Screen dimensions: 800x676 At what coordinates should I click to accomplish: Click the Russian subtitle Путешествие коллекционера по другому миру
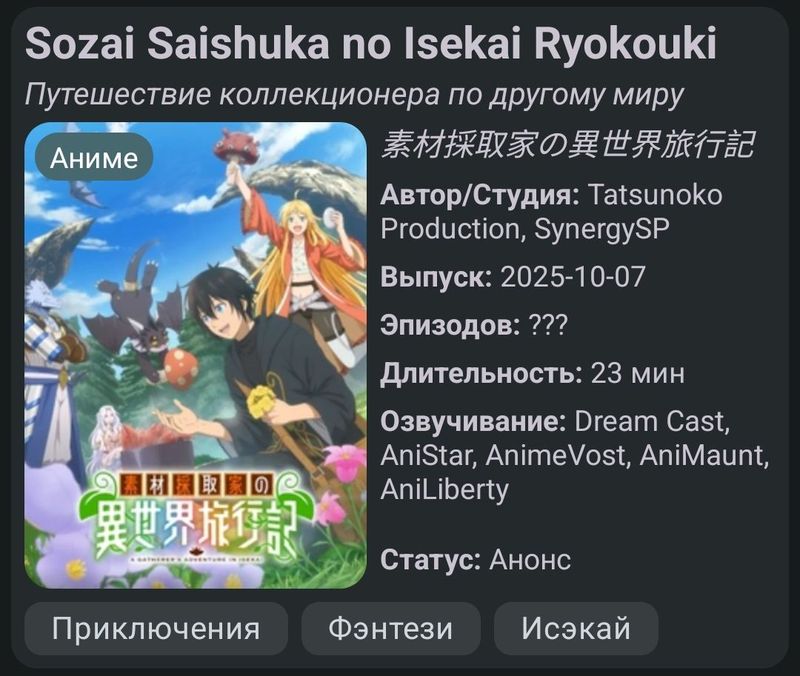[x=354, y=95]
